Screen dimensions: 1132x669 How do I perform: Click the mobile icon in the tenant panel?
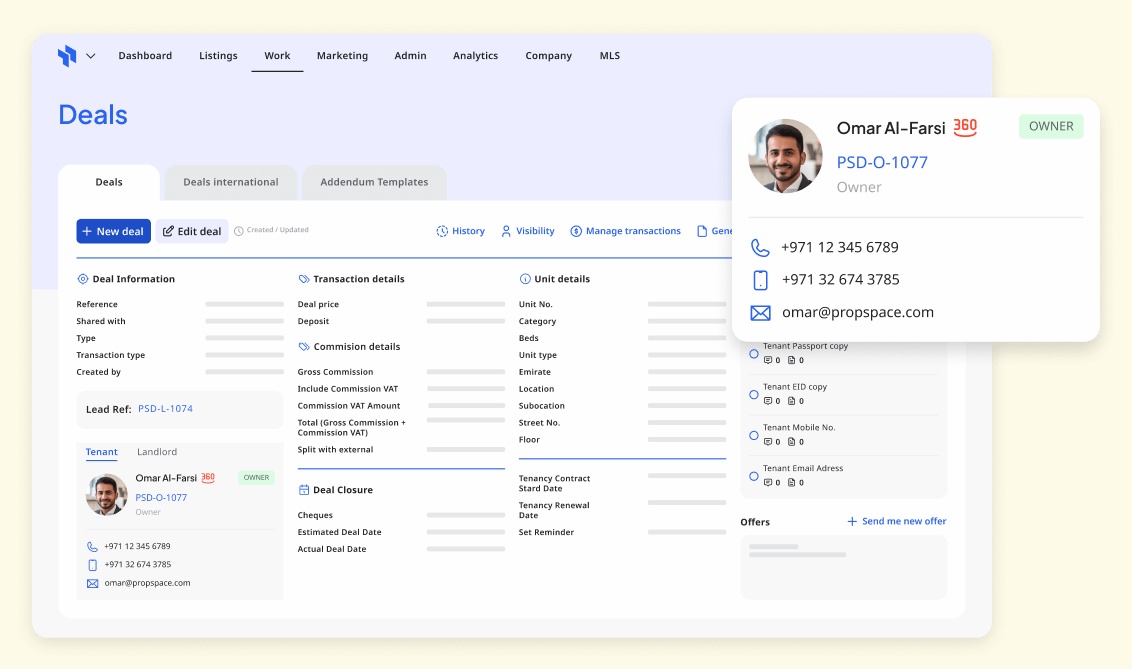pos(92,565)
